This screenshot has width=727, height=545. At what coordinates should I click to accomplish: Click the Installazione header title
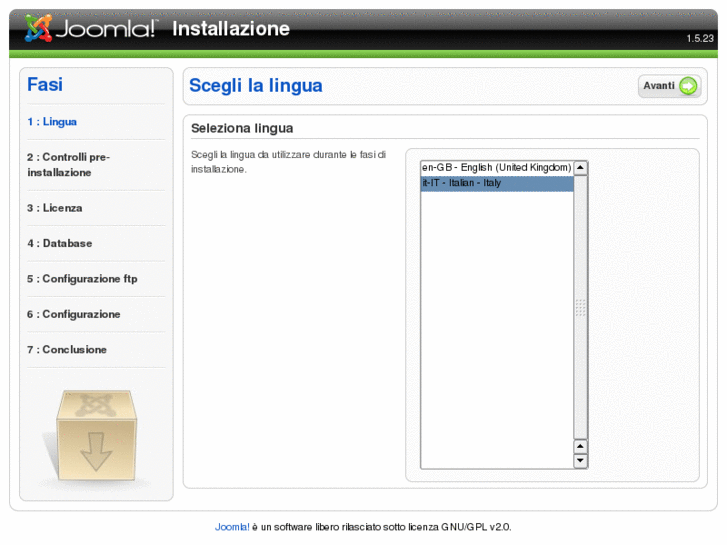coord(231,29)
